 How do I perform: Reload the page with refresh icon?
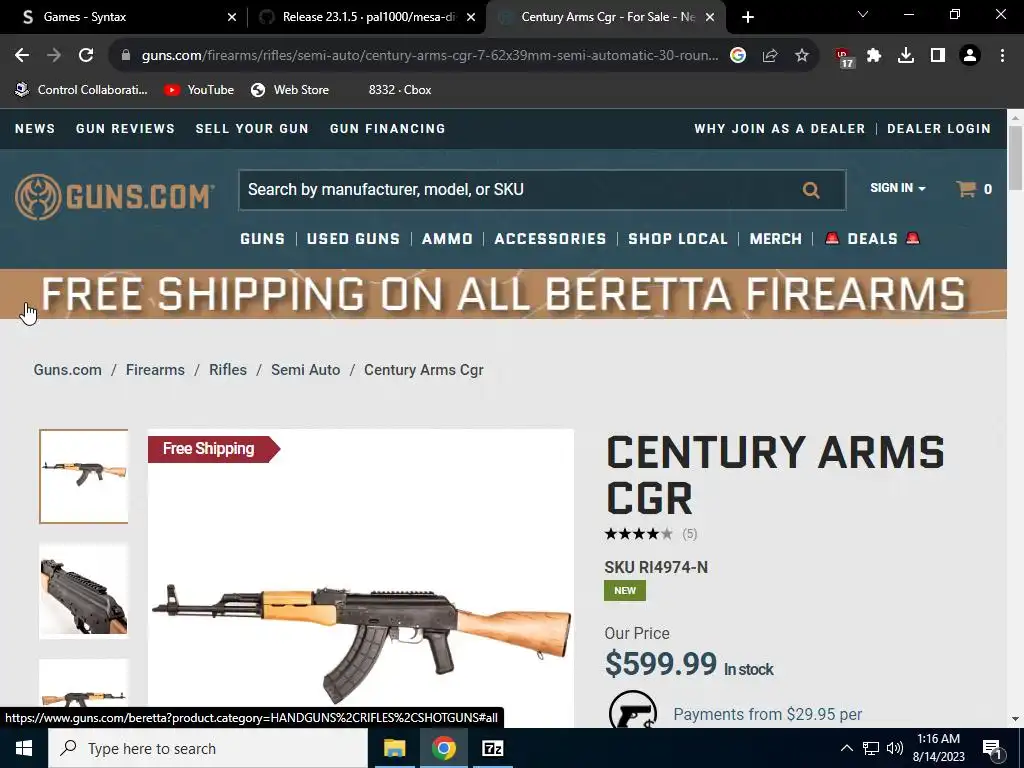(x=86, y=56)
